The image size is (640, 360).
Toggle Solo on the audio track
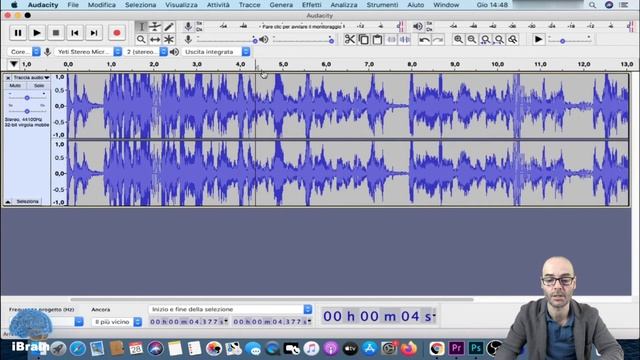point(39,86)
